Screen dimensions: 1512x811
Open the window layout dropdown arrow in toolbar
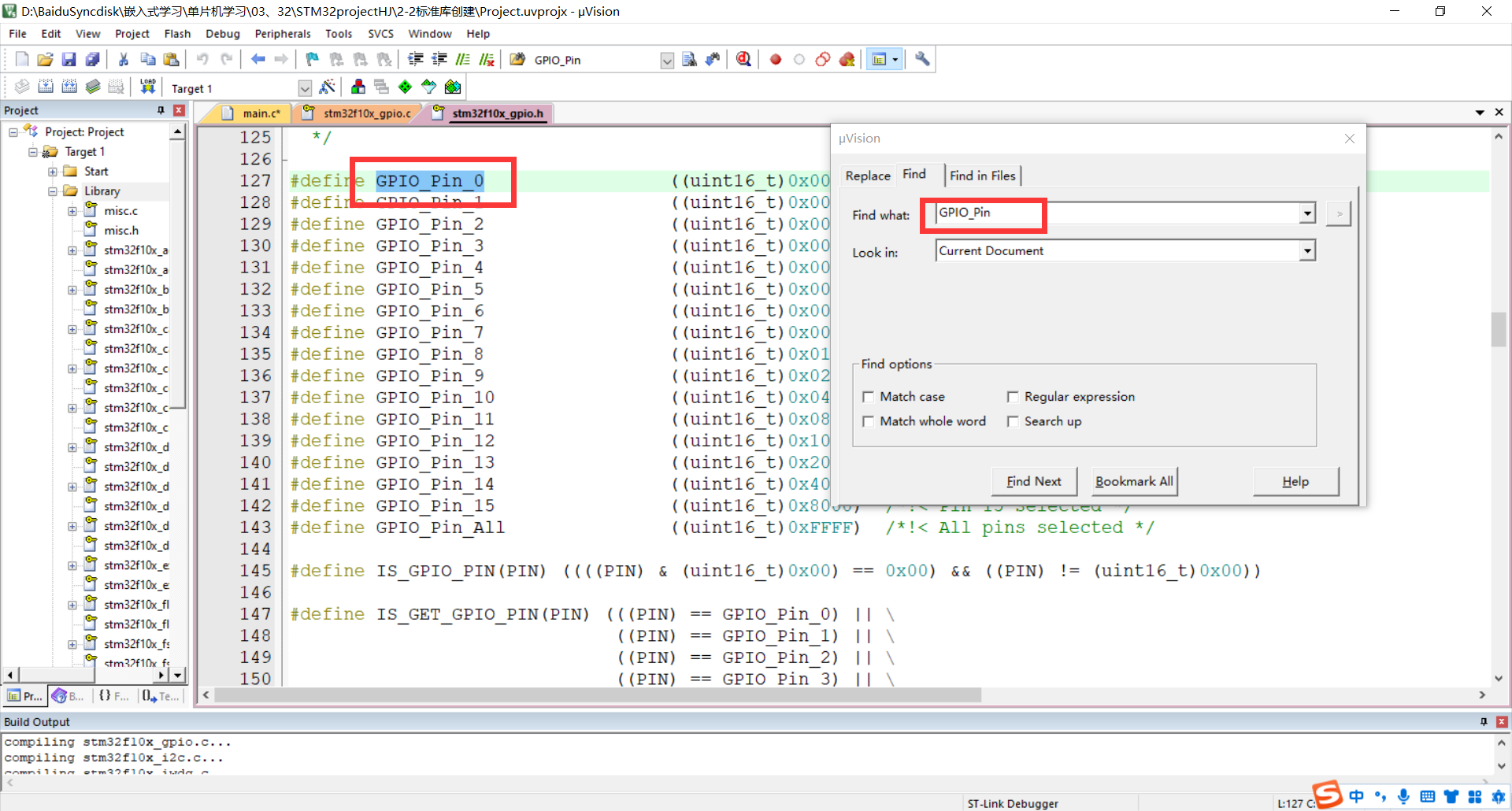pos(895,59)
